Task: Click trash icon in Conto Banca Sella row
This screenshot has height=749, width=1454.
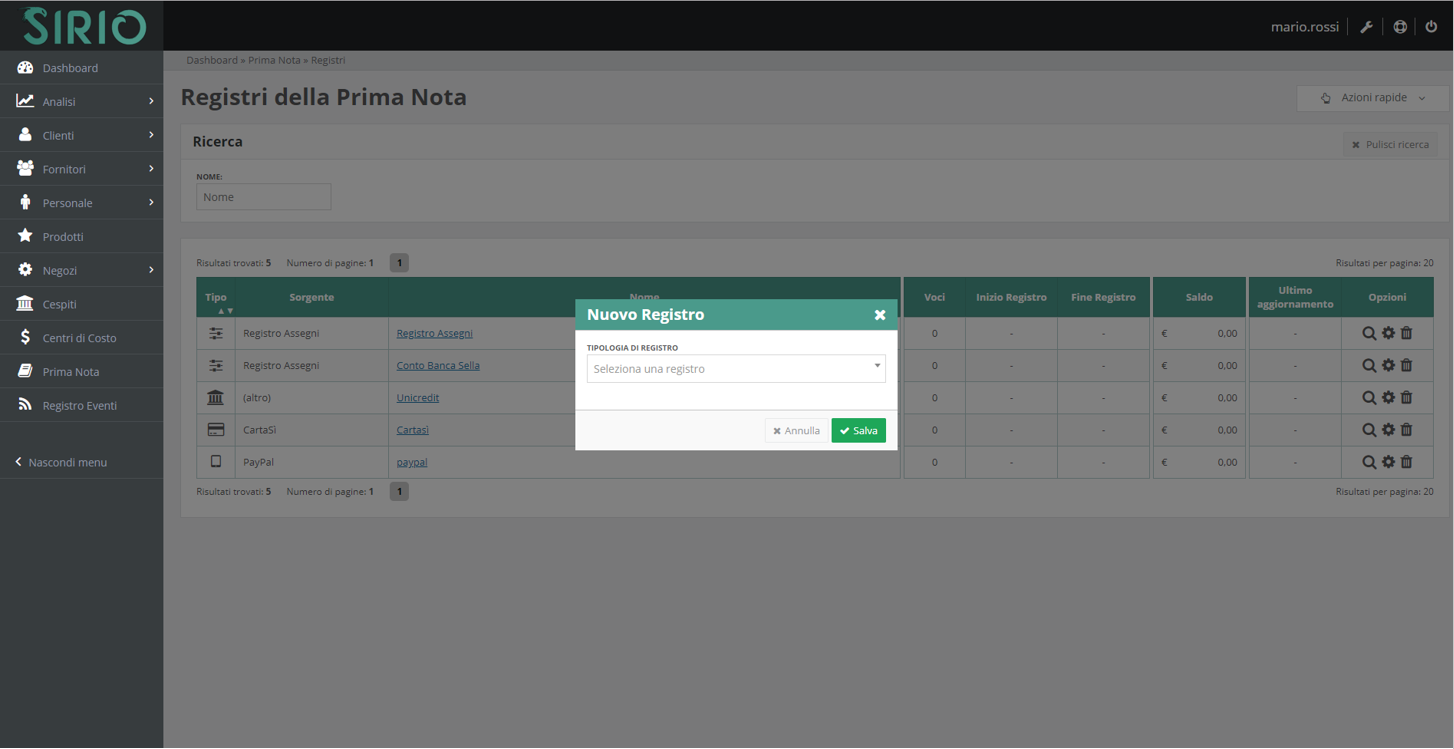Action: click(1406, 366)
